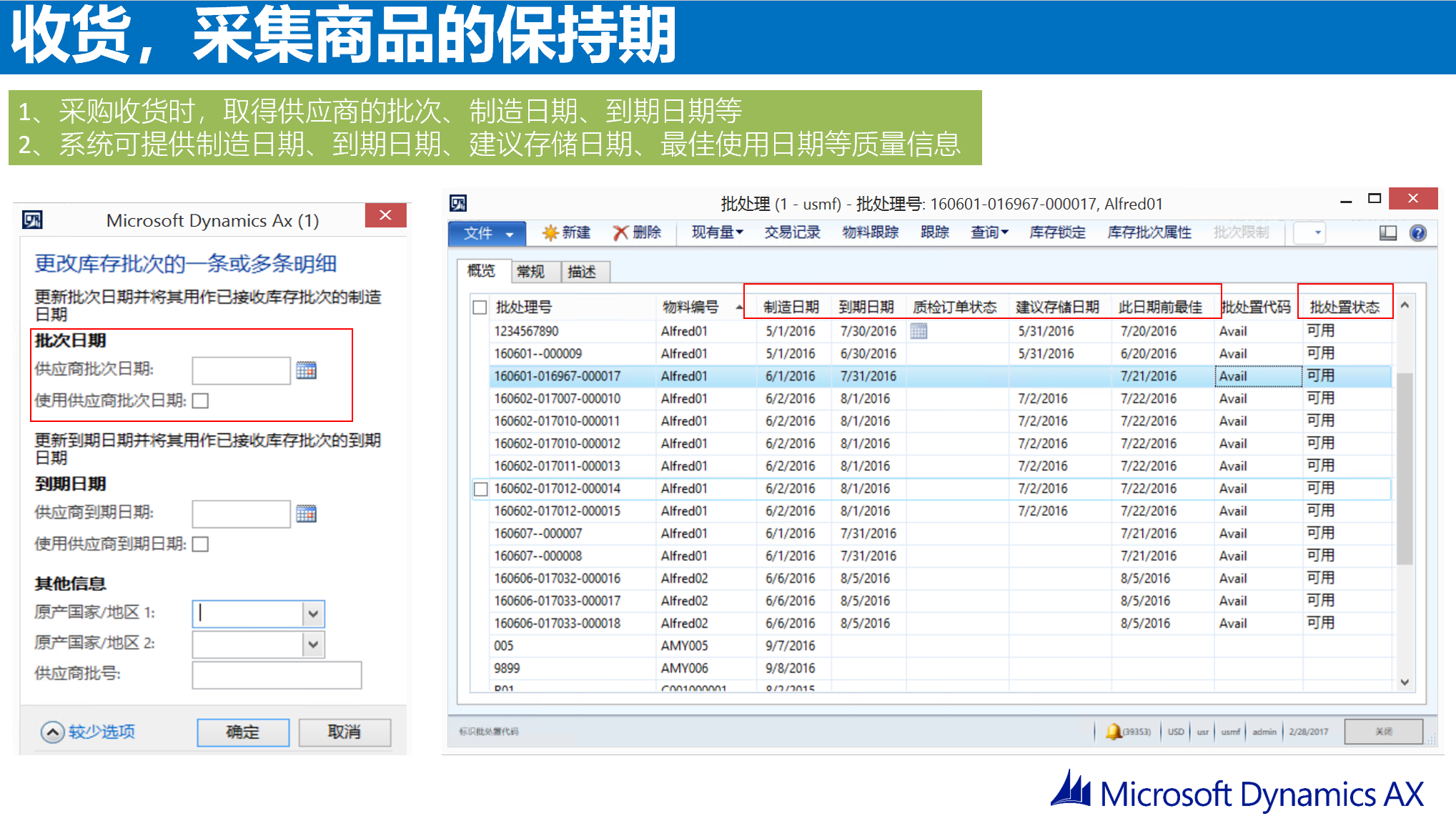Screen dimensions: 1456x821
Task: Open calendar picker for 供应商到期日期
Action: (306, 513)
